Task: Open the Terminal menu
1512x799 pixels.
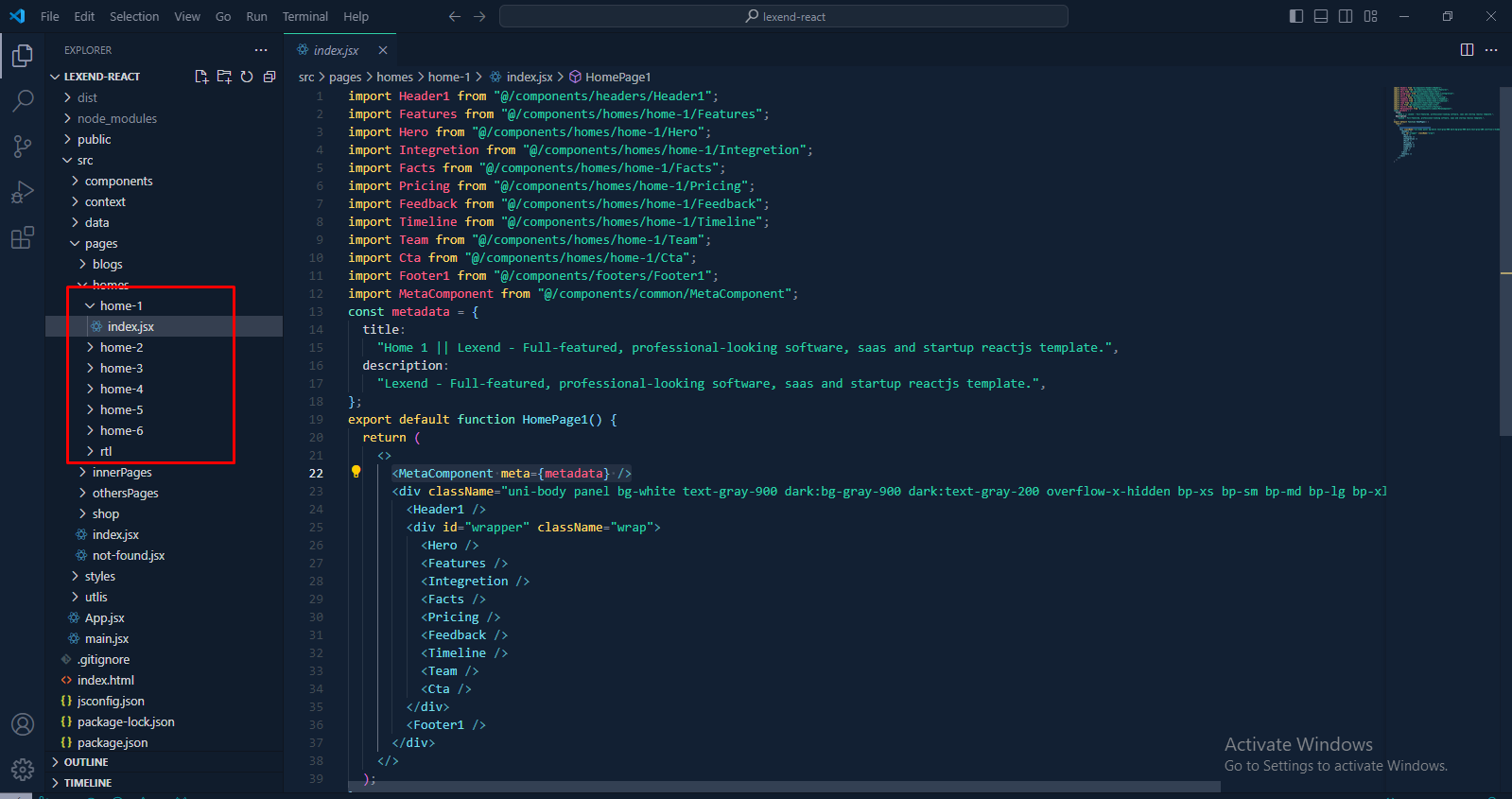Action: click(x=304, y=16)
